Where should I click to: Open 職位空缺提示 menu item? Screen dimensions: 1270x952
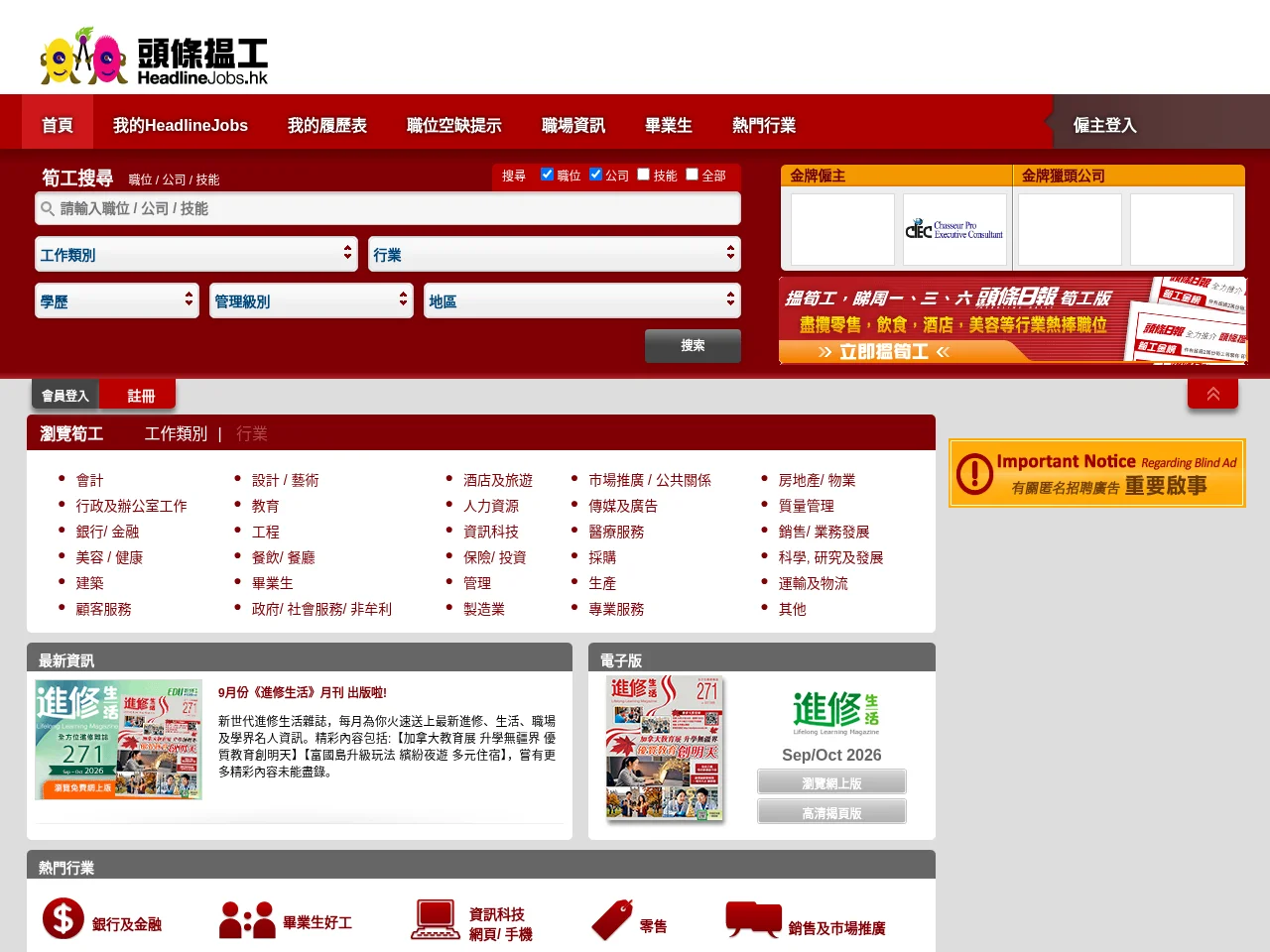click(x=454, y=125)
